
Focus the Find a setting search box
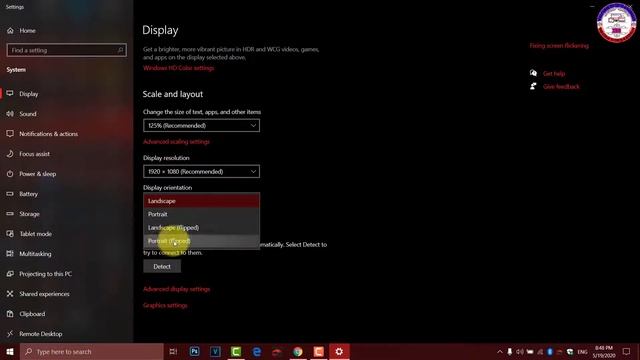click(67, 50)
